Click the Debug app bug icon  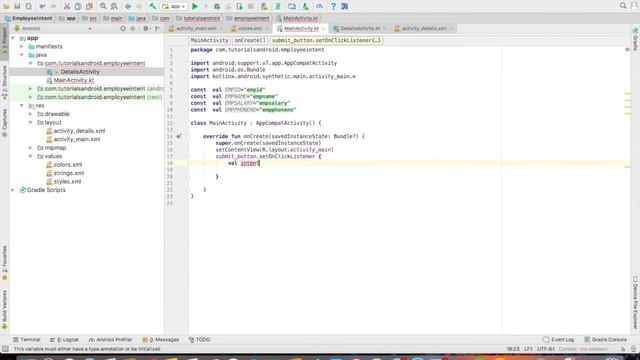[217, 6]
